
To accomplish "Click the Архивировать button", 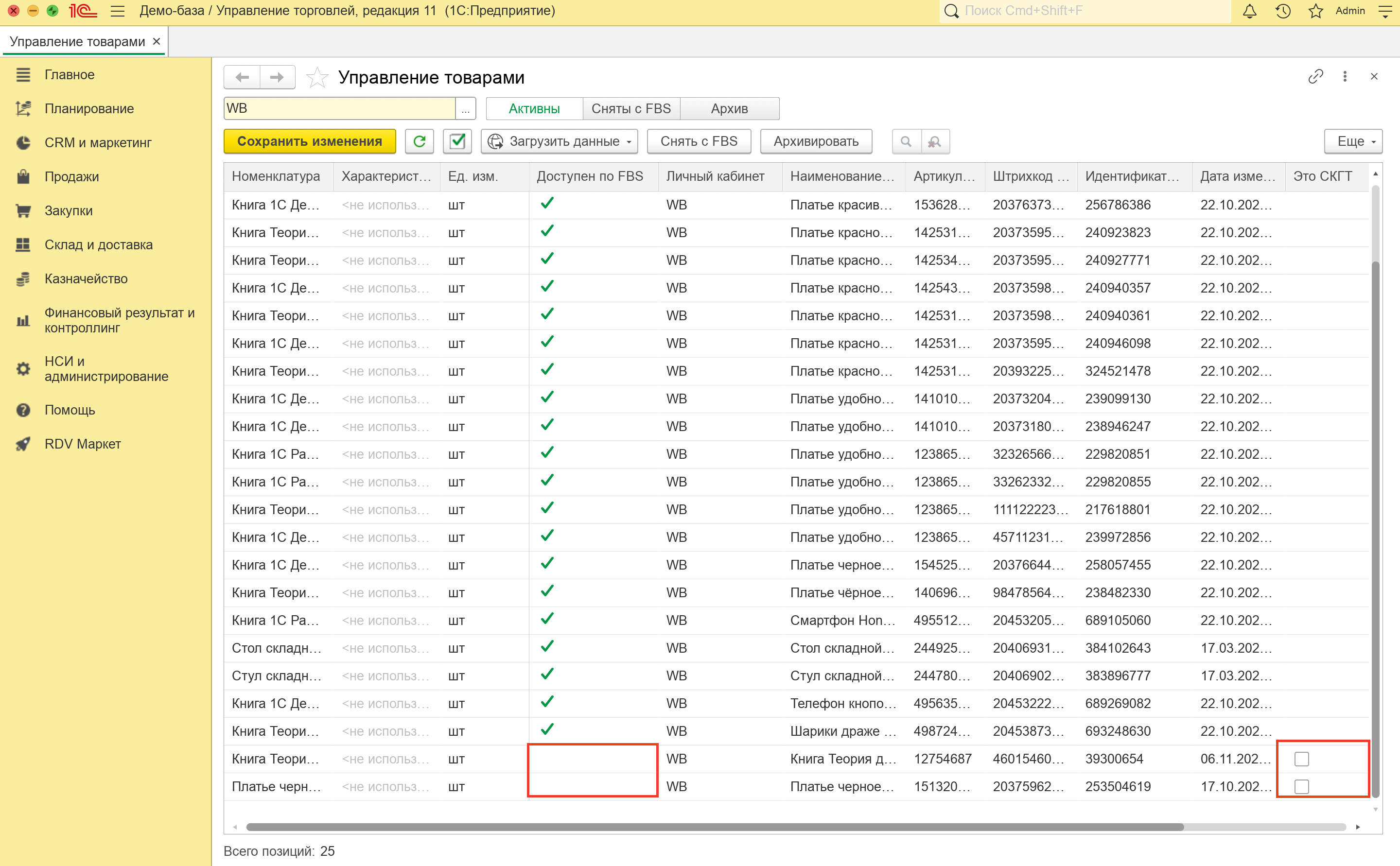I will pos(815,141).
